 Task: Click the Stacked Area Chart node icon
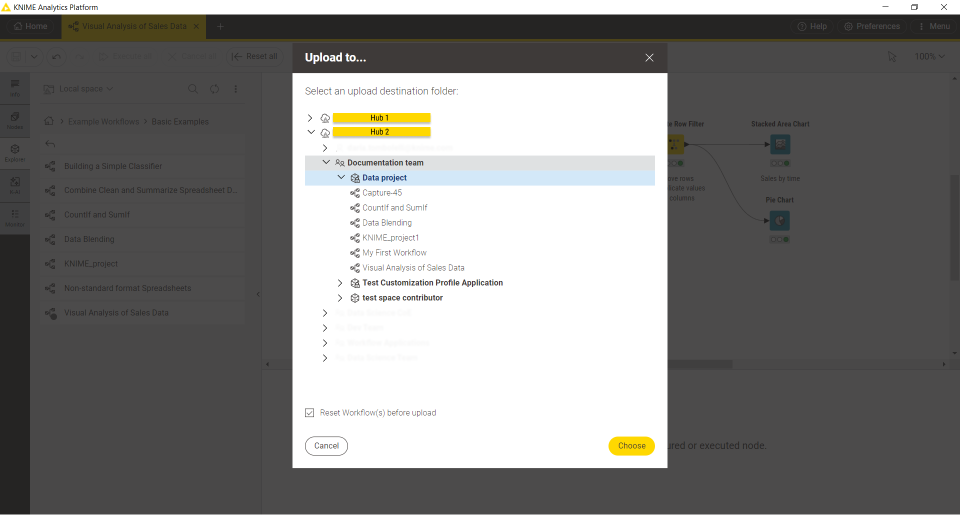point(779,144)
